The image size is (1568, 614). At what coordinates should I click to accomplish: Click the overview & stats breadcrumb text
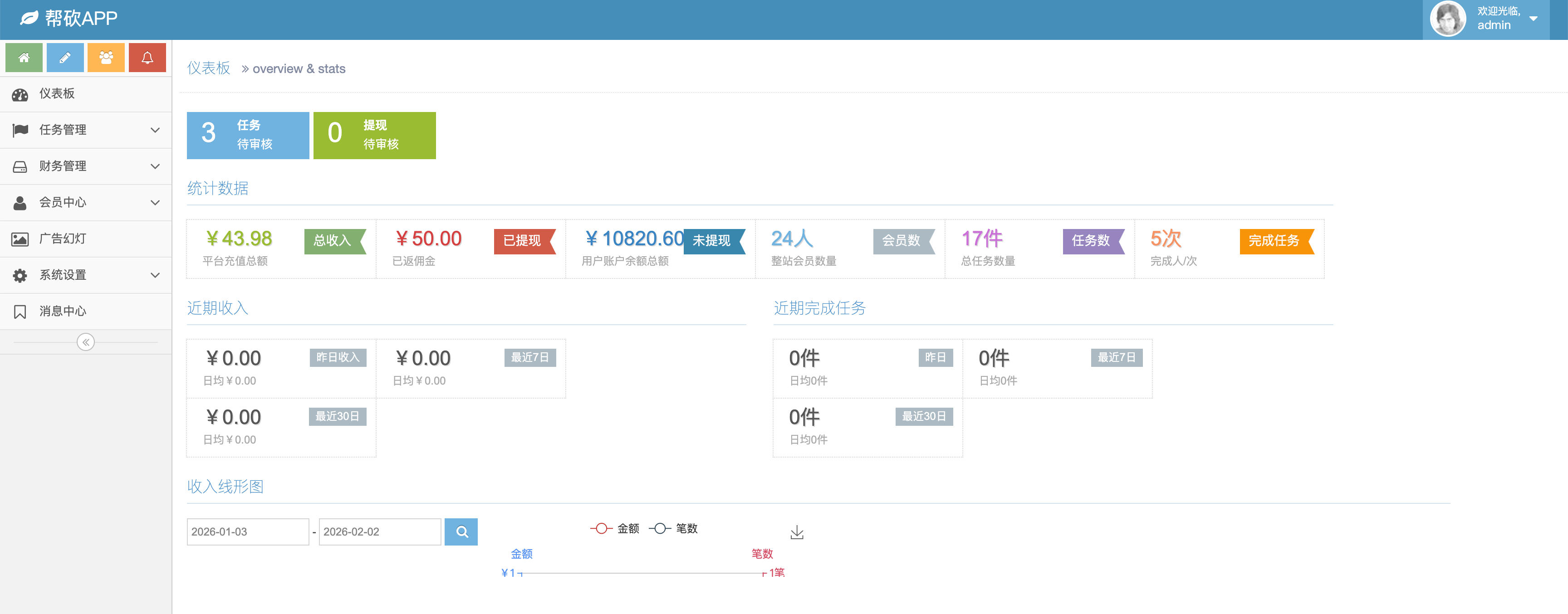pyautogui.click(x=299, y=69)
